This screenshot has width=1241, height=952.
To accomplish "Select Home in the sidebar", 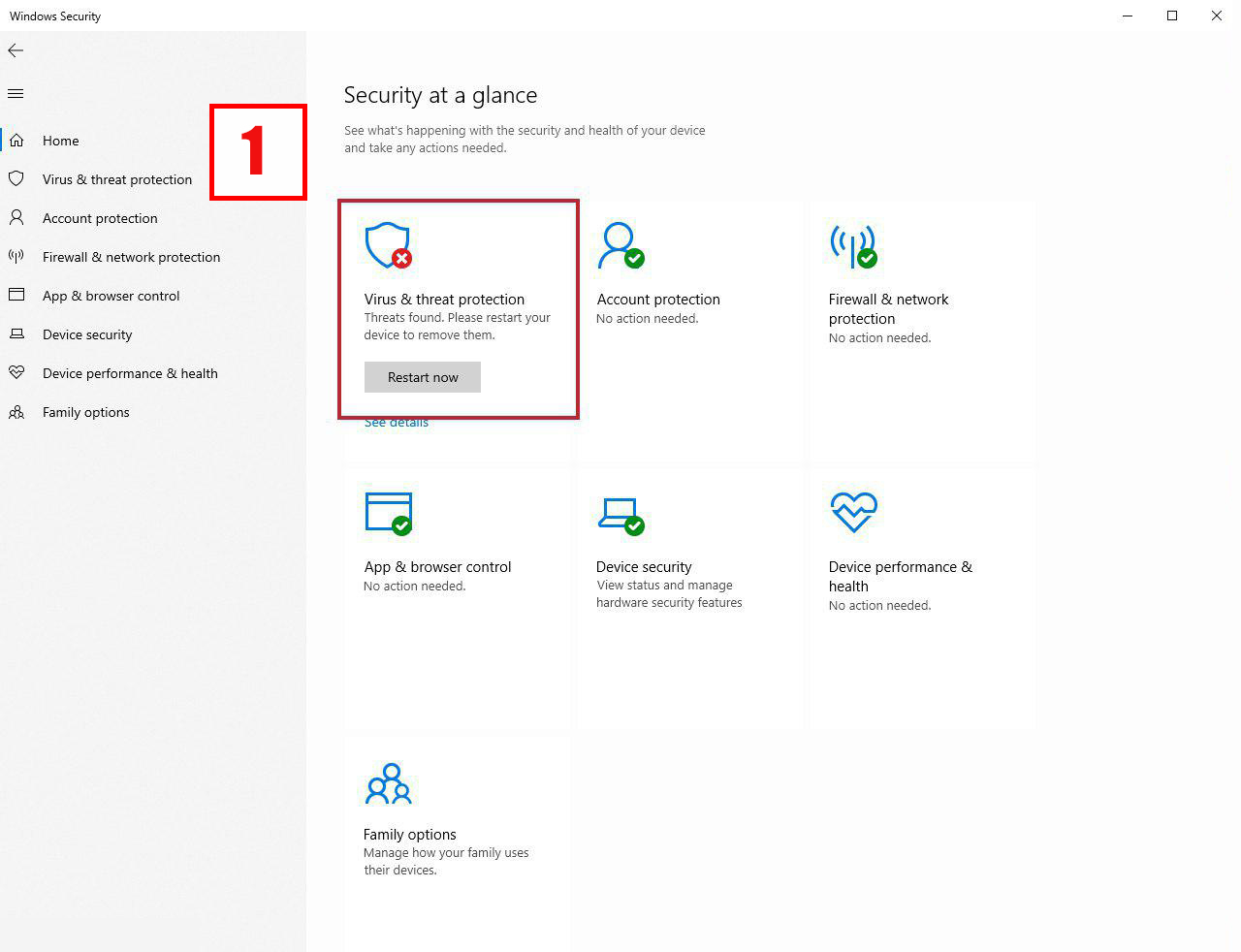I will [x=61, y=141].
